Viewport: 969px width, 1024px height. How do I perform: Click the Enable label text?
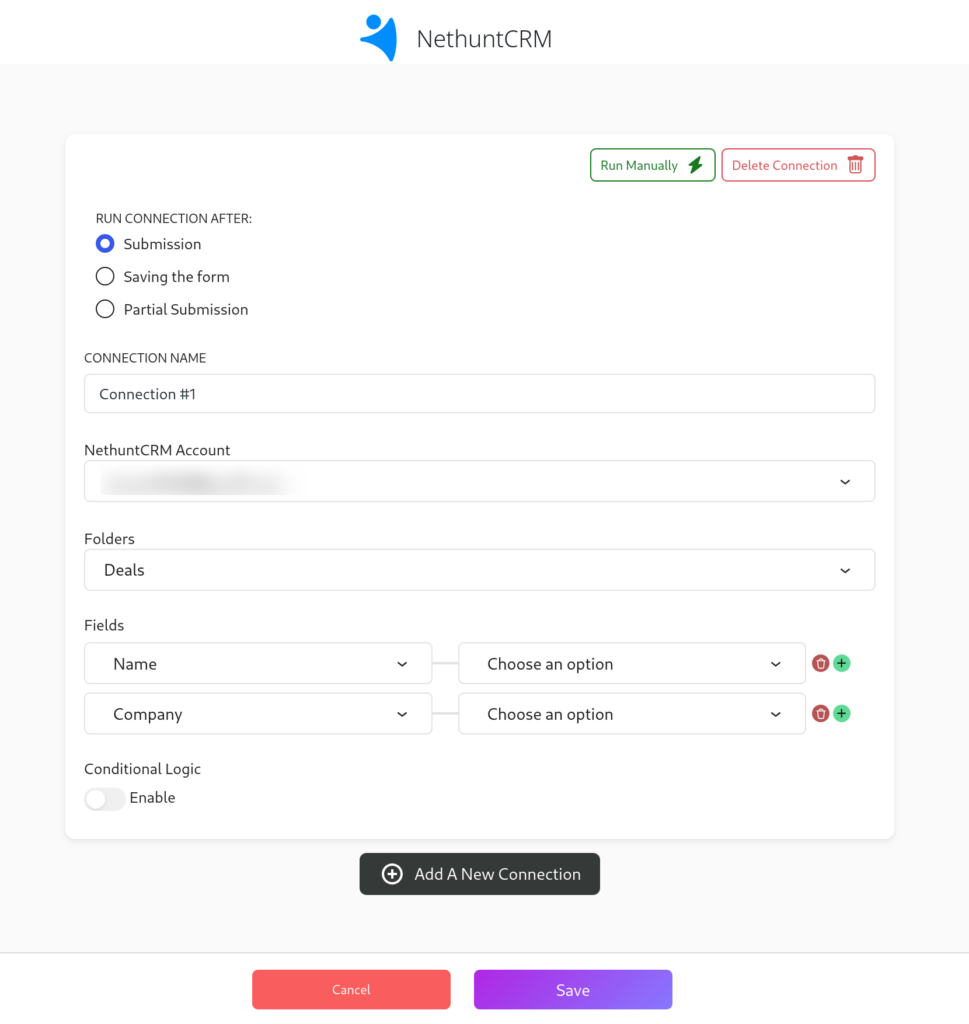click(152, 798)
